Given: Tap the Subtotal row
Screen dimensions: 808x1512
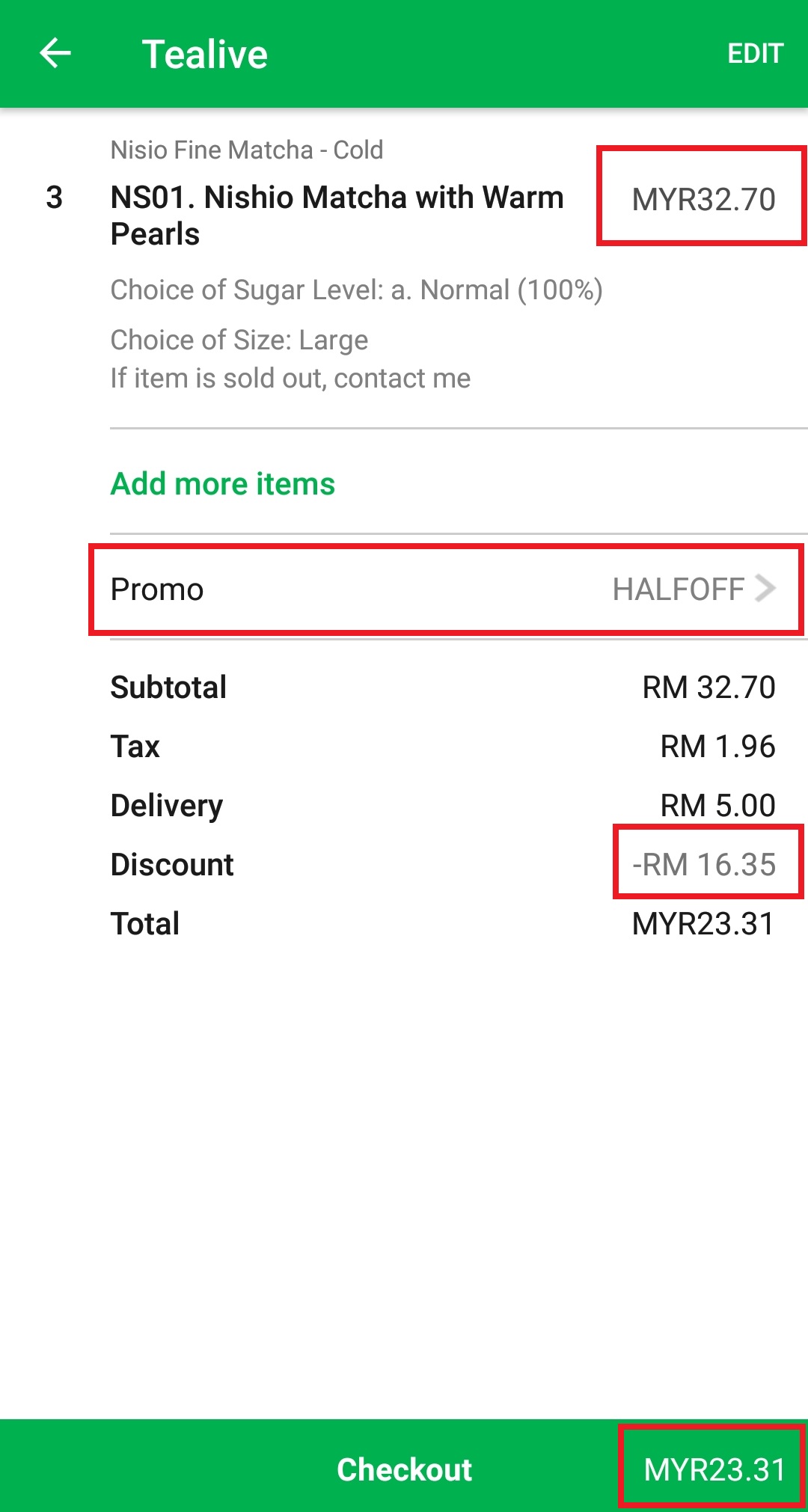Looking at the screenshot, I should (x=443, y=688).
